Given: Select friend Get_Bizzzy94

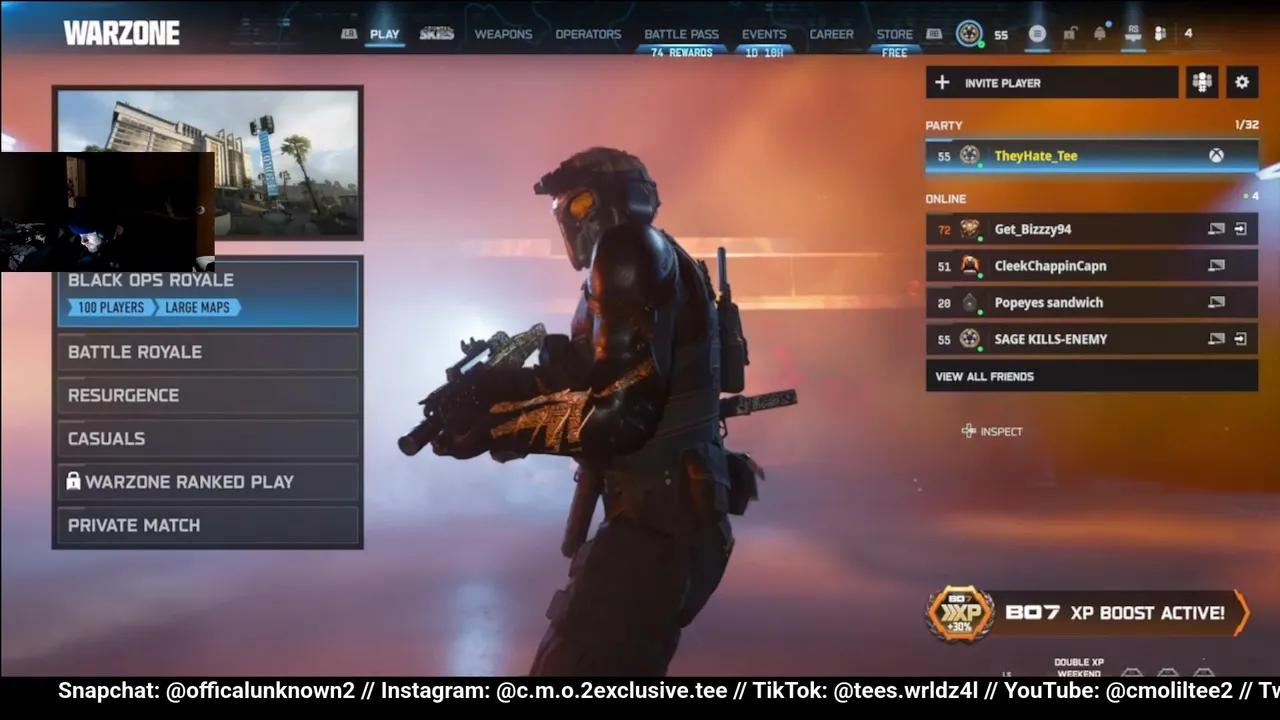Looking at the screenshot, I should coord(1091,229).
